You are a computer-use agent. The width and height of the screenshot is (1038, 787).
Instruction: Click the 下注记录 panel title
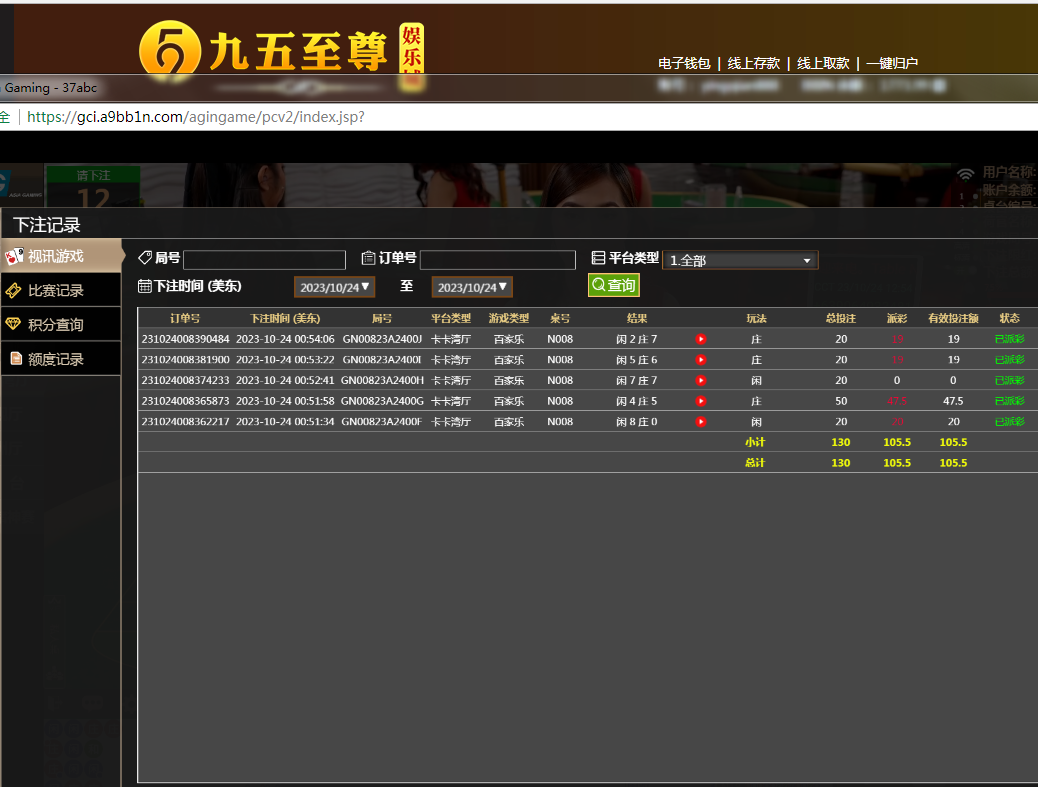[47, 225]
